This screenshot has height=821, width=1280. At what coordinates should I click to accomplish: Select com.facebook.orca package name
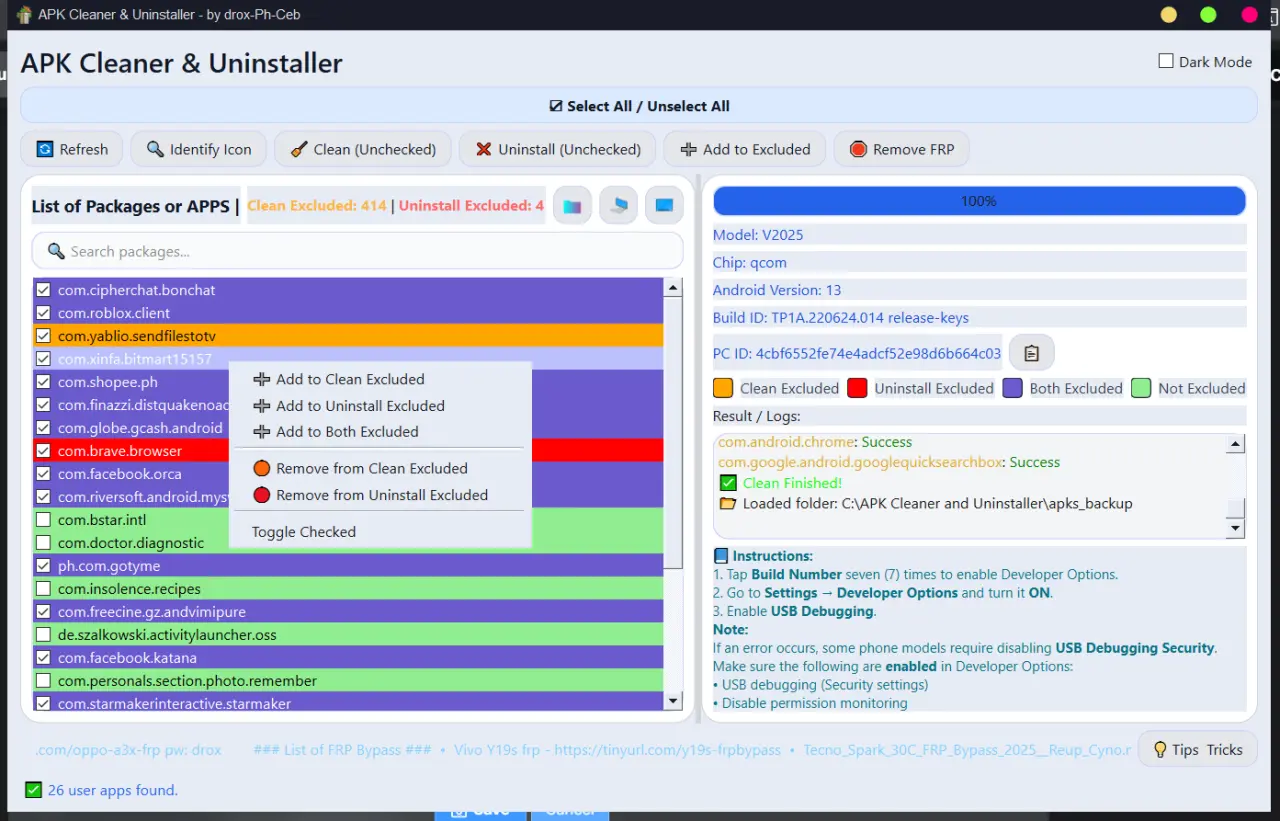click(x=120, y=474)
